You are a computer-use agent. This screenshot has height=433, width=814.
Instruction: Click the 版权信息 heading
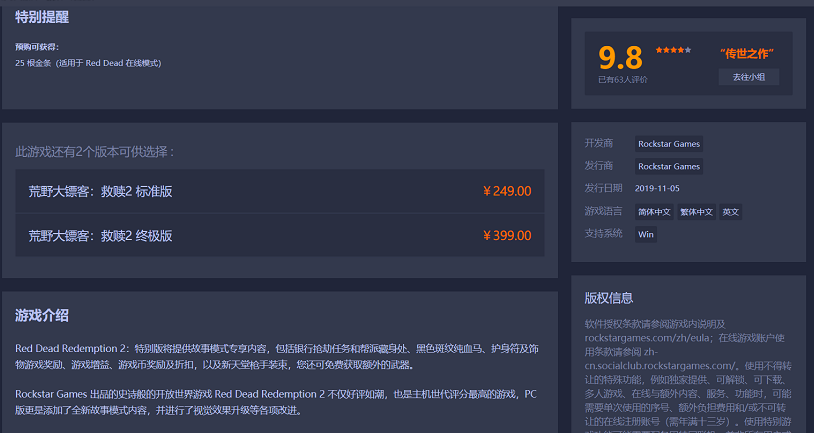608,298
